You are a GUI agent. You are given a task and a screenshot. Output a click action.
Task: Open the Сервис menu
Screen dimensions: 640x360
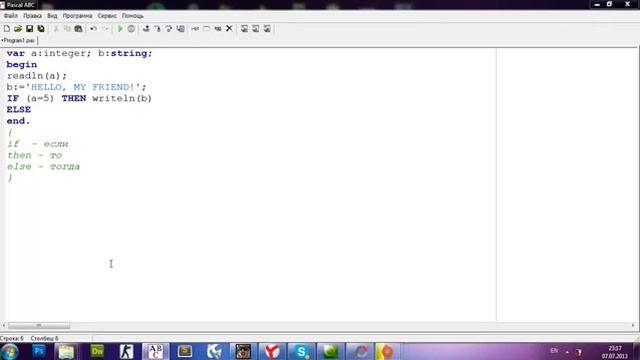point(107,16)
